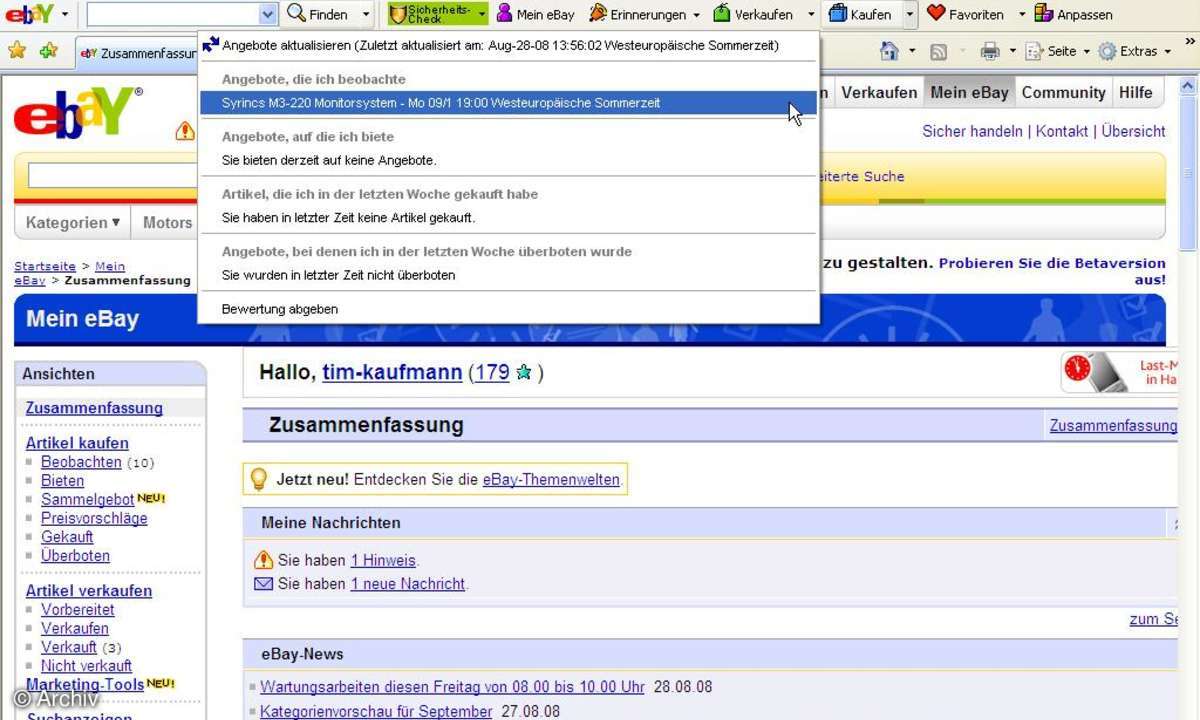Show more toolbar commands chevron

(1190, 42)
